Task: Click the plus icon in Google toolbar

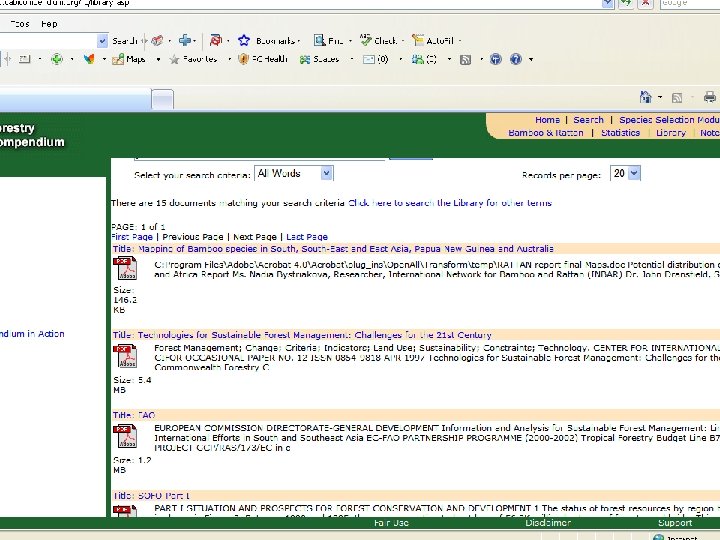Action: (x=185, y=40)
